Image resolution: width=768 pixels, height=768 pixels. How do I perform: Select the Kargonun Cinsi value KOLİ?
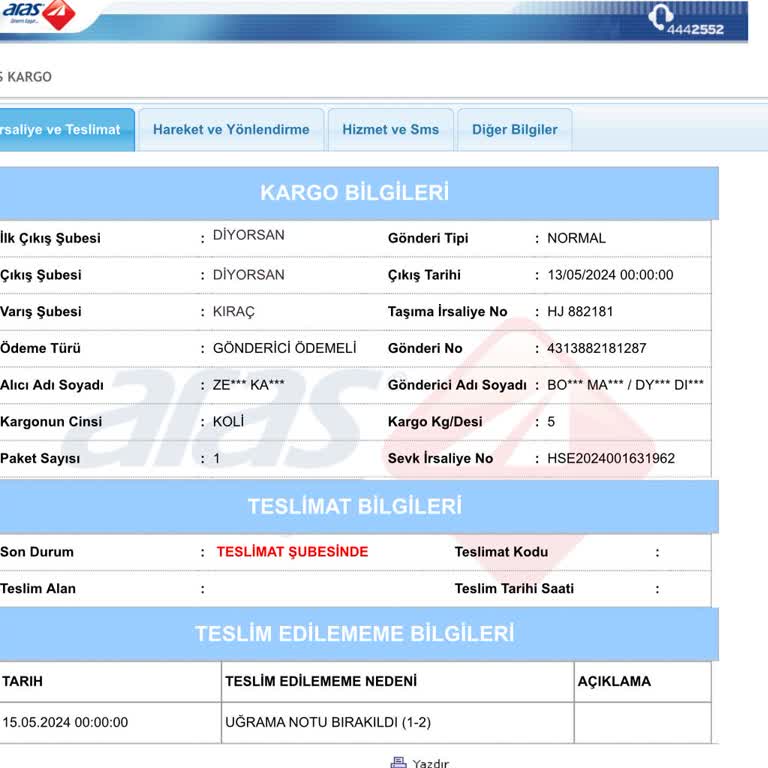tap(228, 422)
